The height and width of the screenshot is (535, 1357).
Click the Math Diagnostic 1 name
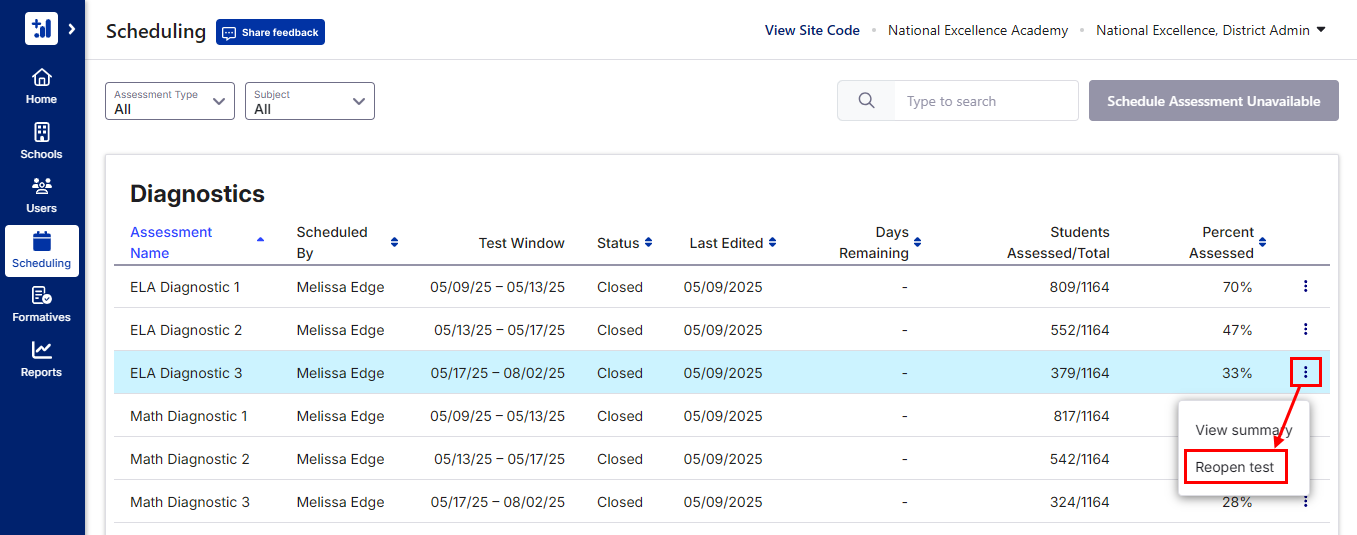point(189,416)
